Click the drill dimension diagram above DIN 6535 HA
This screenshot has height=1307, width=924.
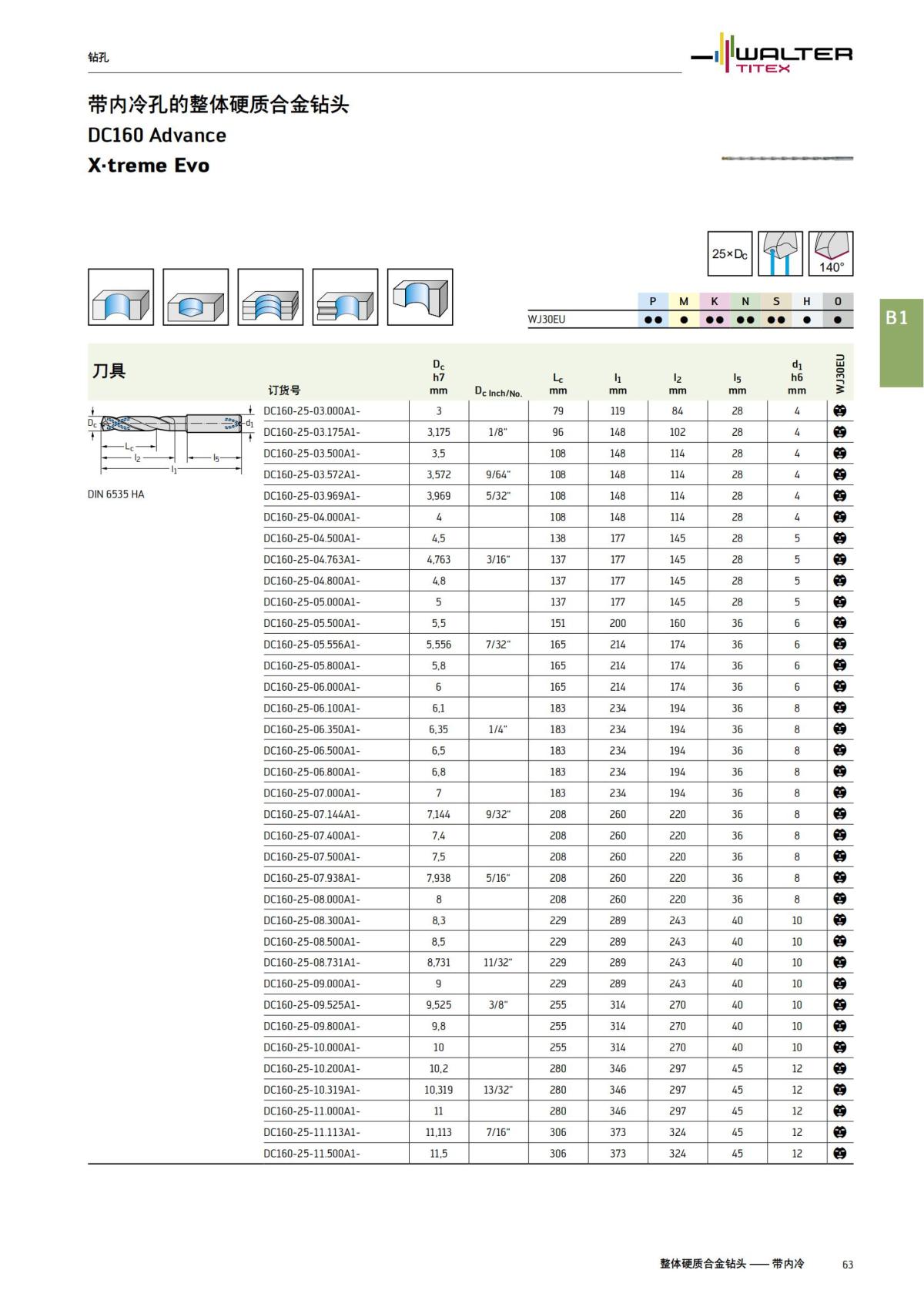click(x=170, y=441)
